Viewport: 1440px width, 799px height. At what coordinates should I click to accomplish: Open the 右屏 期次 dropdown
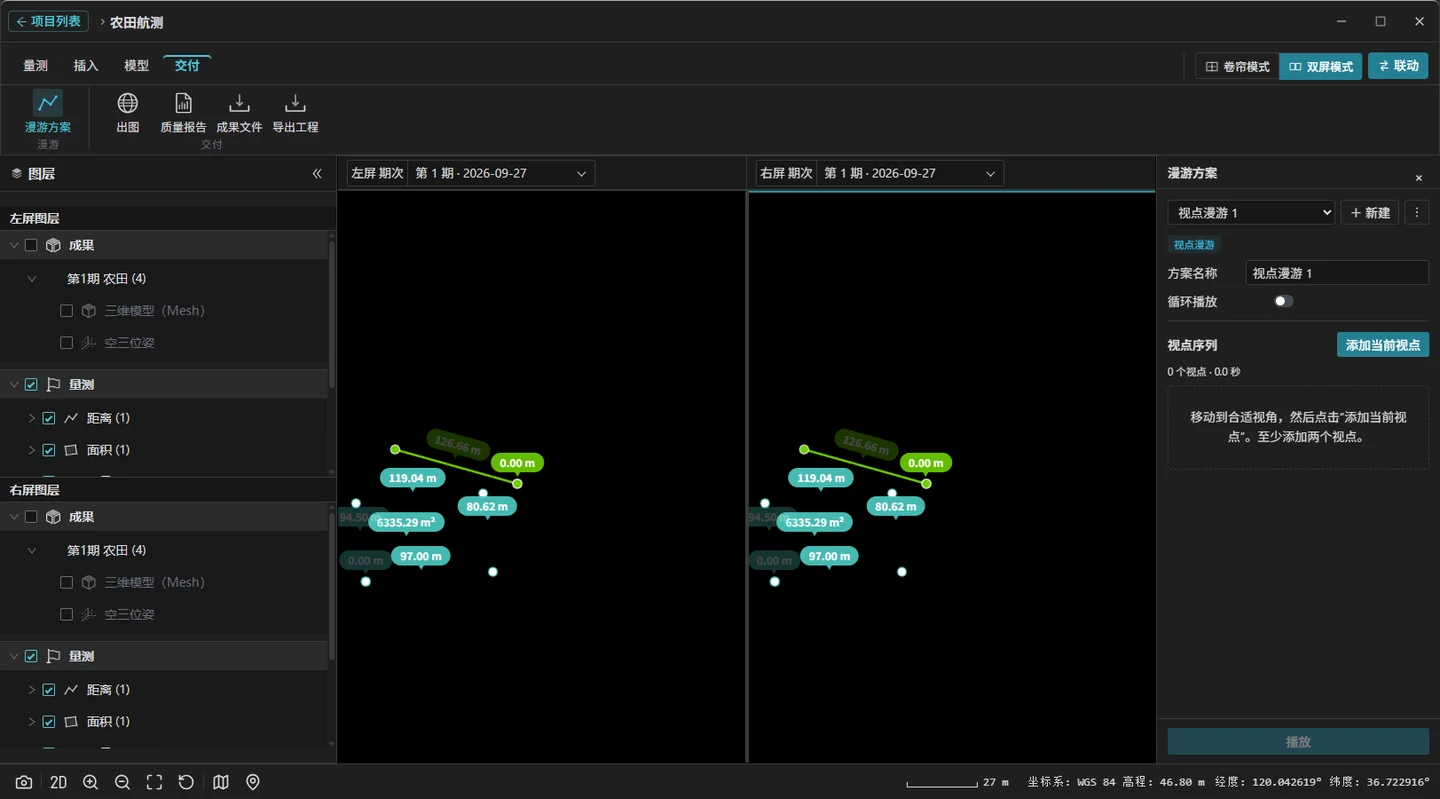pos(910,173)
